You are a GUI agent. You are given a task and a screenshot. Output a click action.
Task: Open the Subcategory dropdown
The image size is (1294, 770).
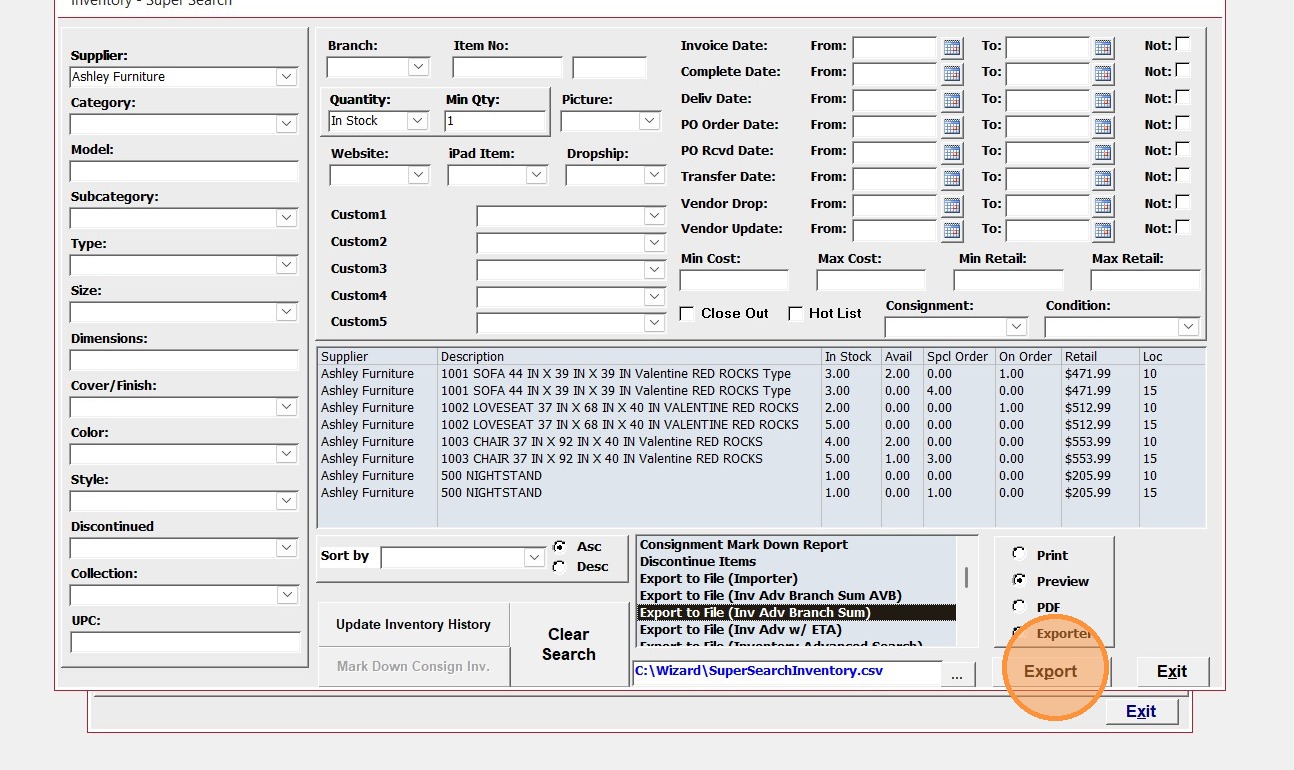[x=287, y=218]
